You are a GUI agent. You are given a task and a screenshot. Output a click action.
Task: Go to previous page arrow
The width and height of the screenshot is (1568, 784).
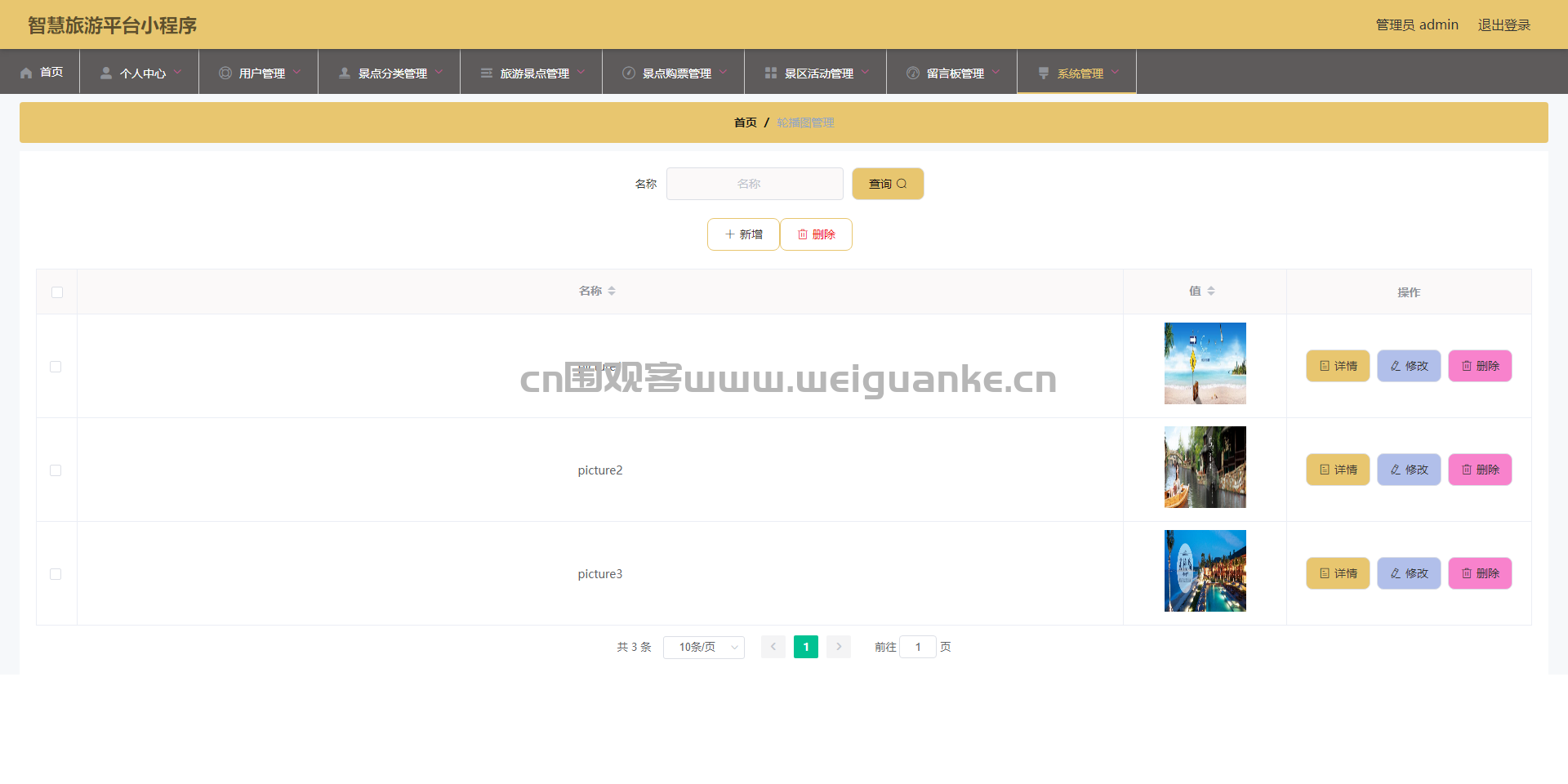(773, 647)
